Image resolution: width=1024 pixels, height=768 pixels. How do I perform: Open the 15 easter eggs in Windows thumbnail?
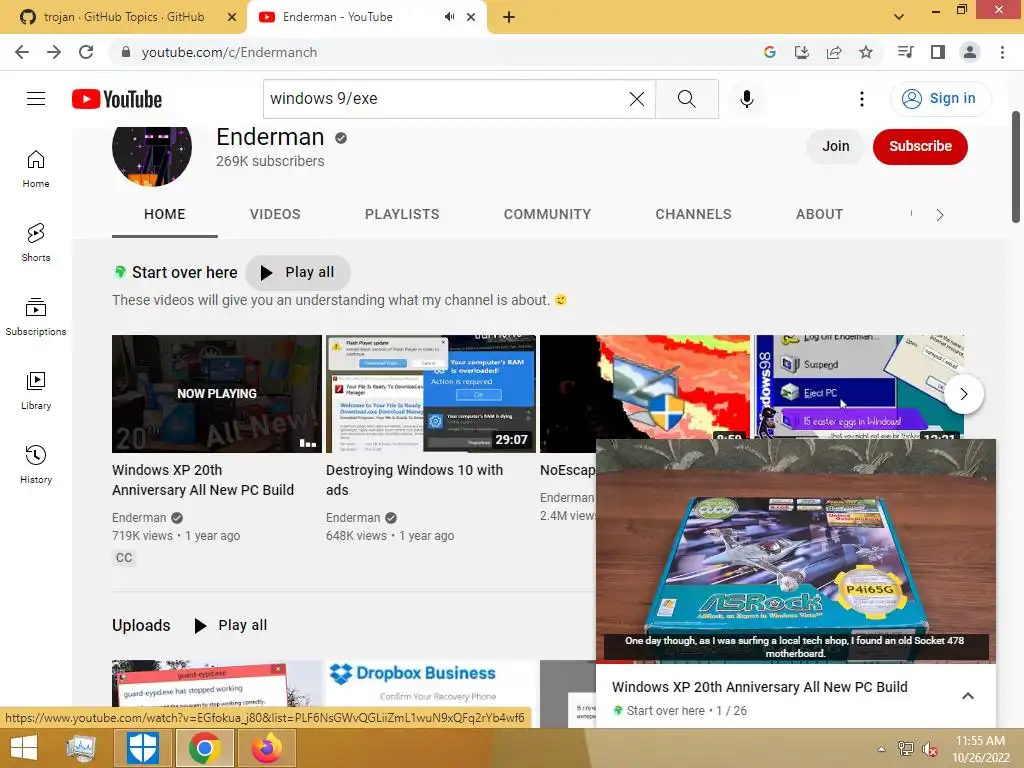[859, 387]
